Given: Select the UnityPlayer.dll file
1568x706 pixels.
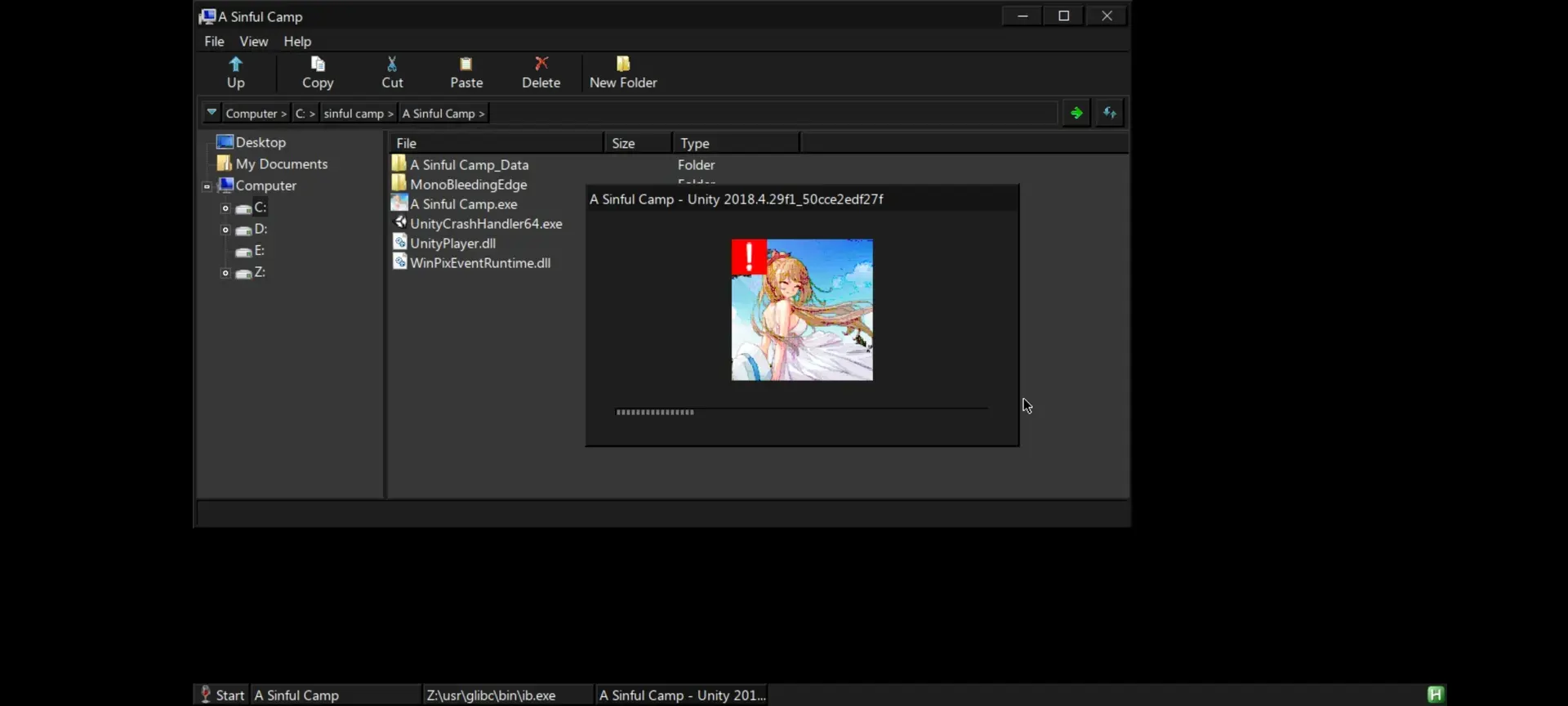Looking at the screenshot, I should tap(453, 244).
